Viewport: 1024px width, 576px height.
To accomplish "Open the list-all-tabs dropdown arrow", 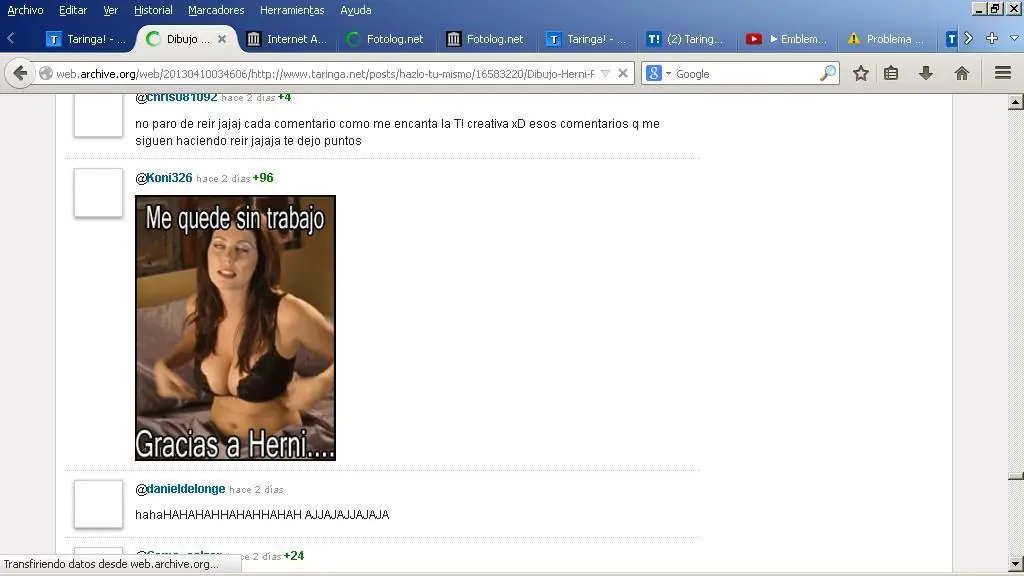I will pyautogui.click(x=1013, y=39).
